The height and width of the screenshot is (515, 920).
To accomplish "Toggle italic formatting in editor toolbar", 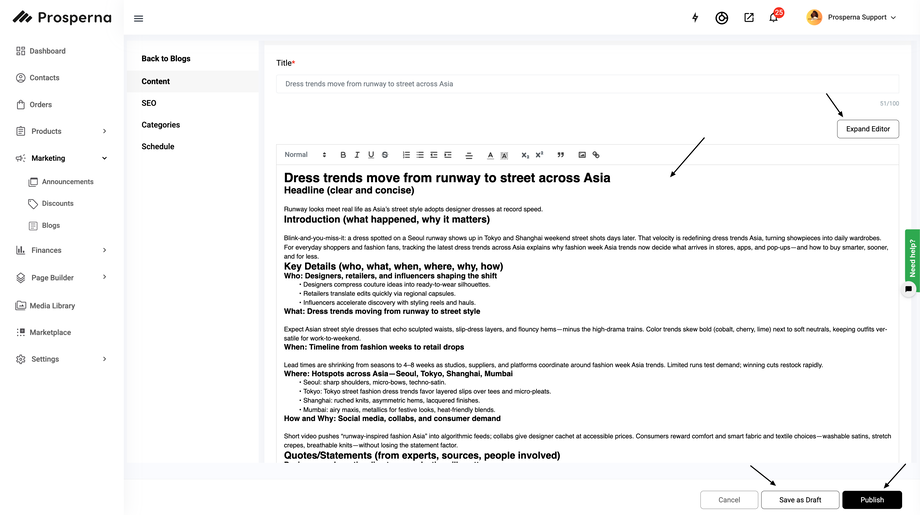I will point(357,155).
